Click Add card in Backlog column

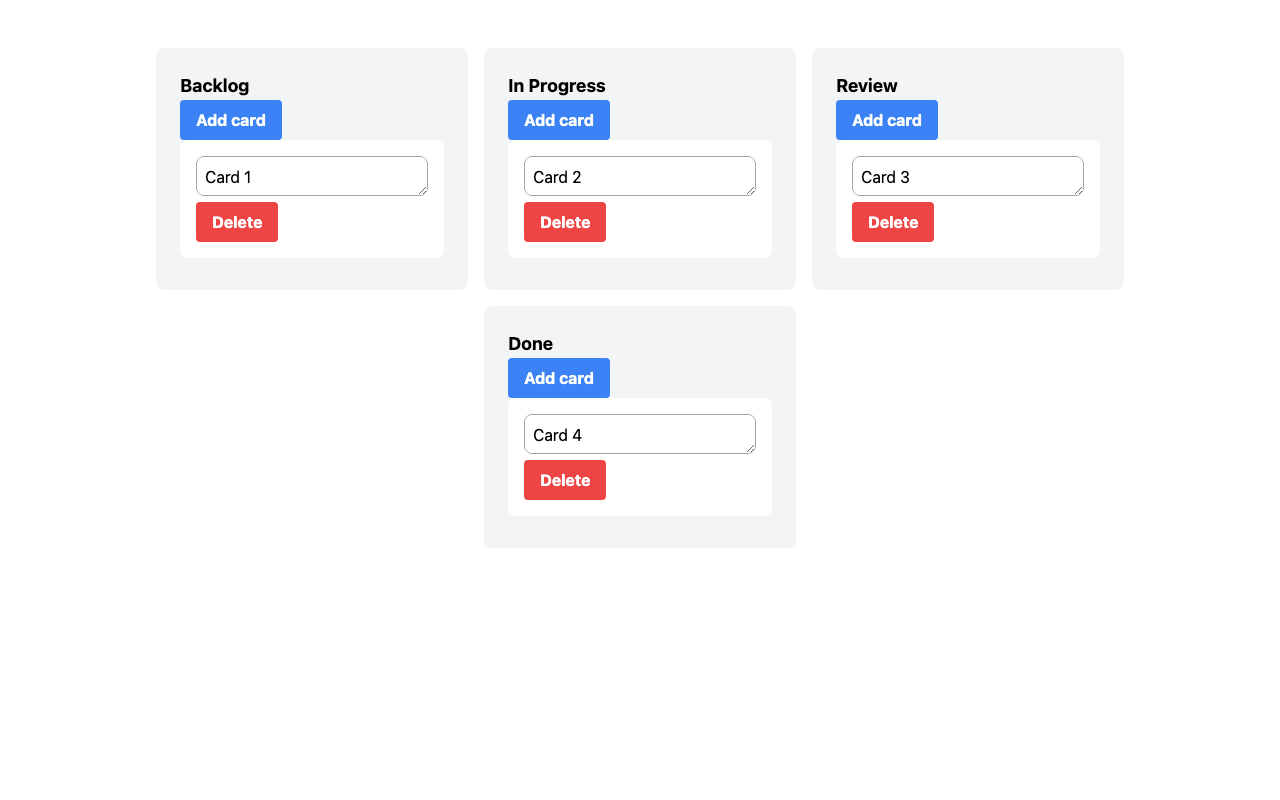231,120
